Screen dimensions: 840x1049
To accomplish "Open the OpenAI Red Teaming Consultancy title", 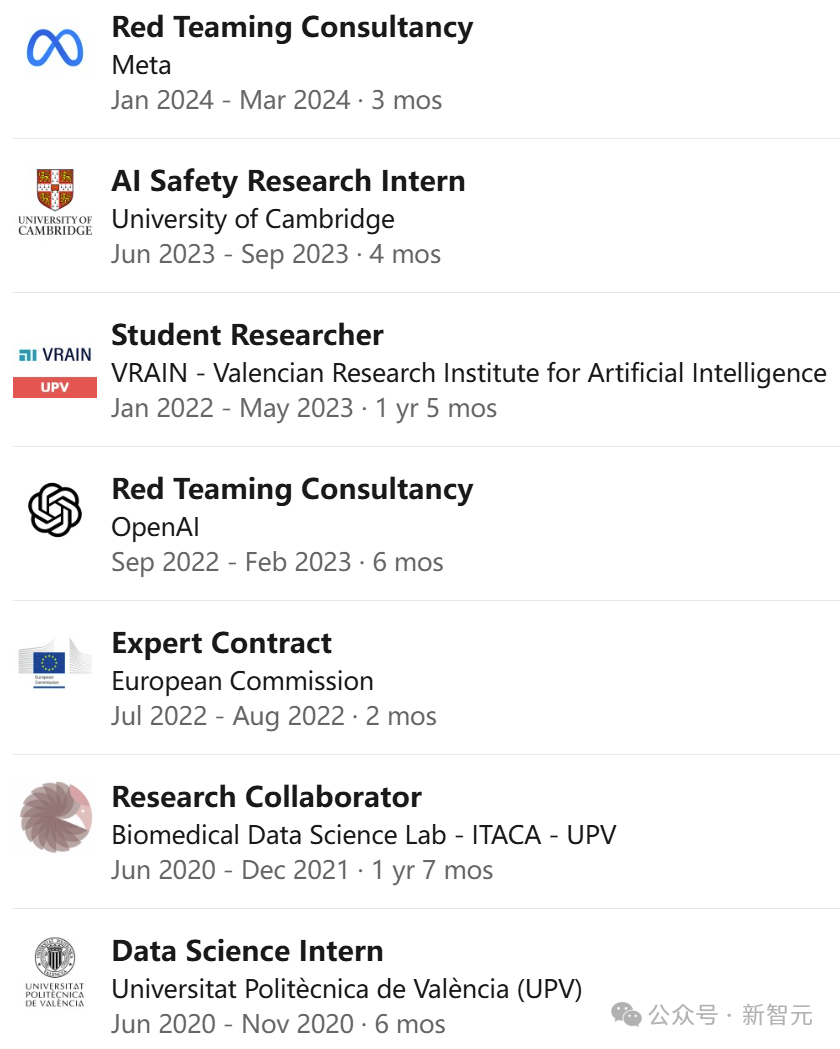I will tap(292, 489).
